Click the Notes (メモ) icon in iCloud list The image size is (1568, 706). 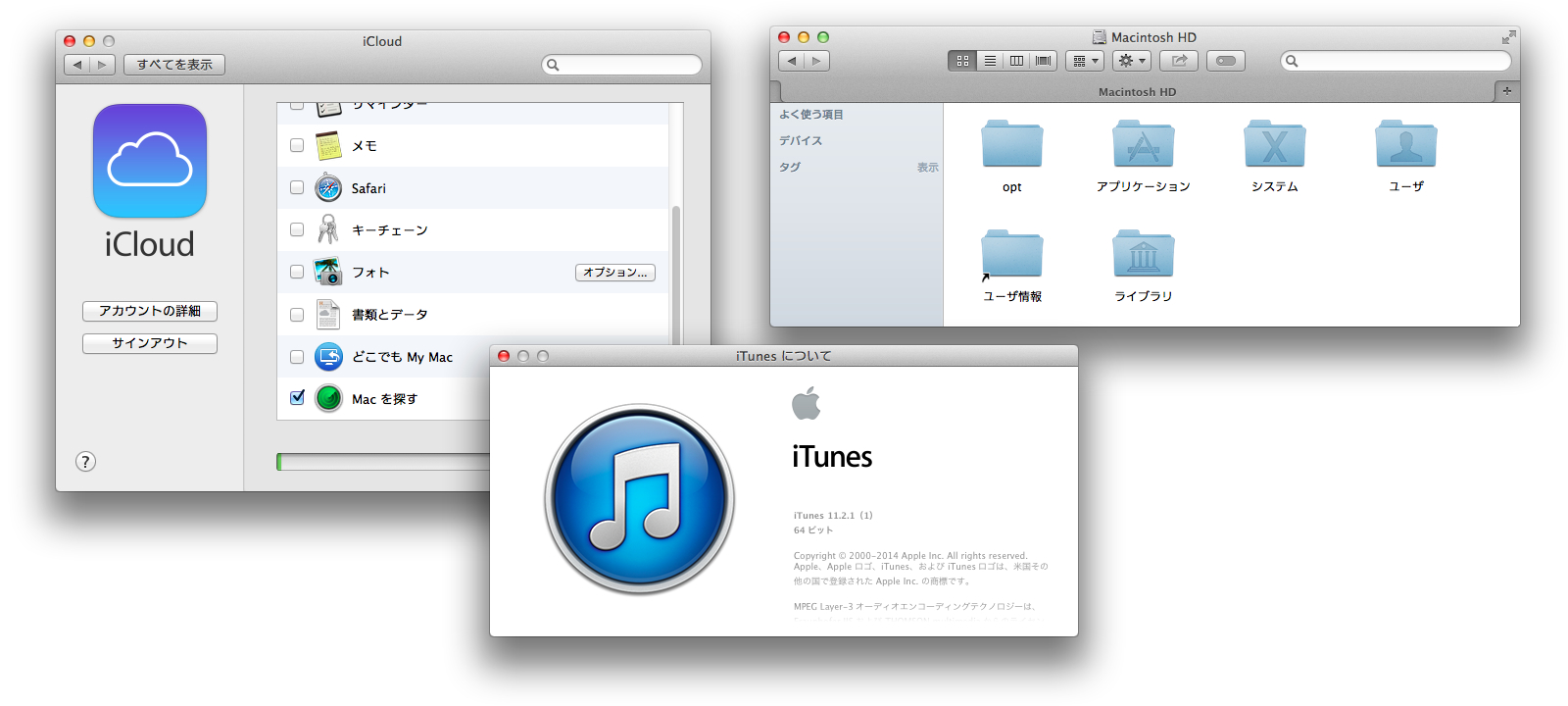328,146
